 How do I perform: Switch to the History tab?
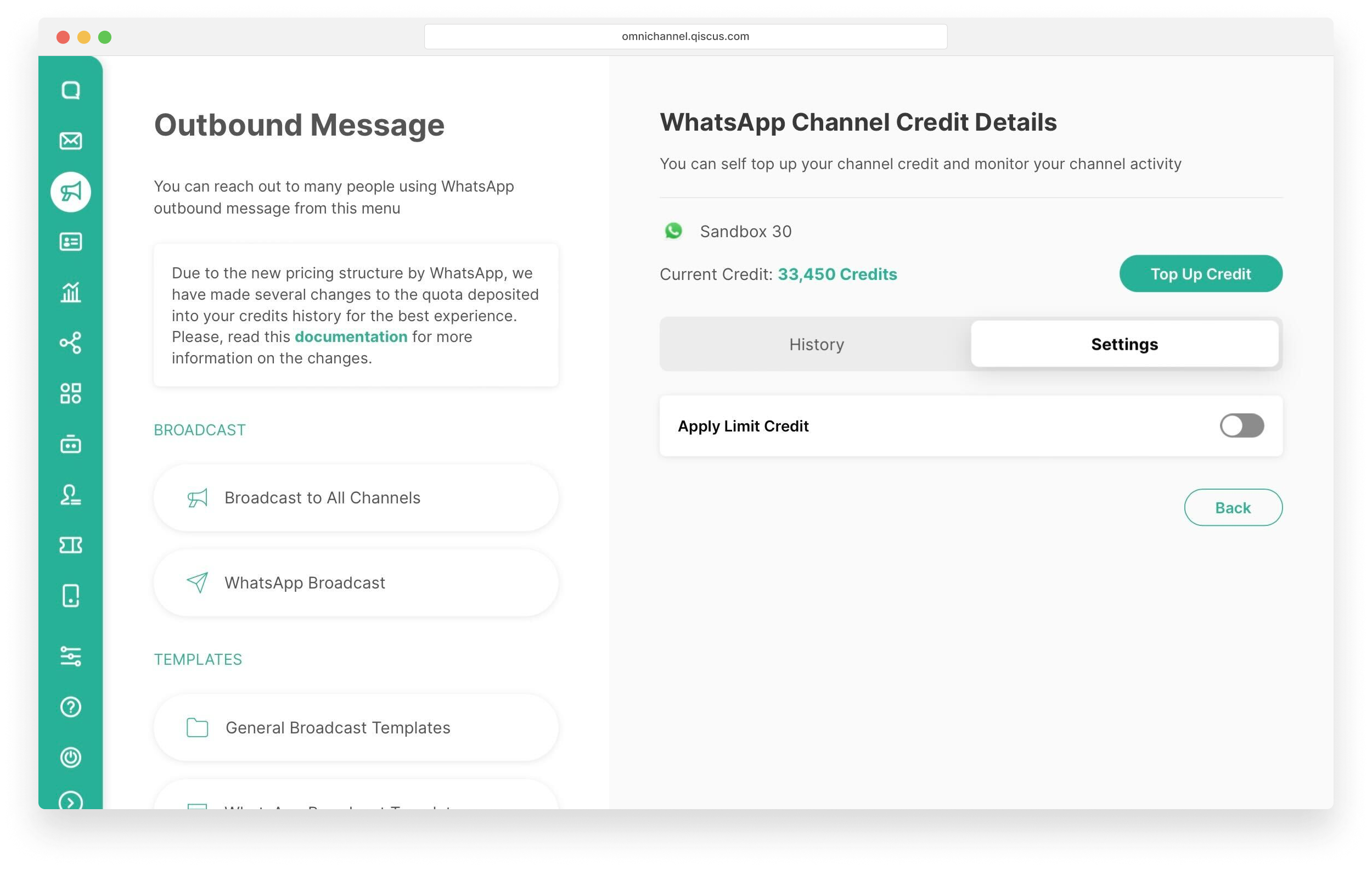tap(816, 344)
